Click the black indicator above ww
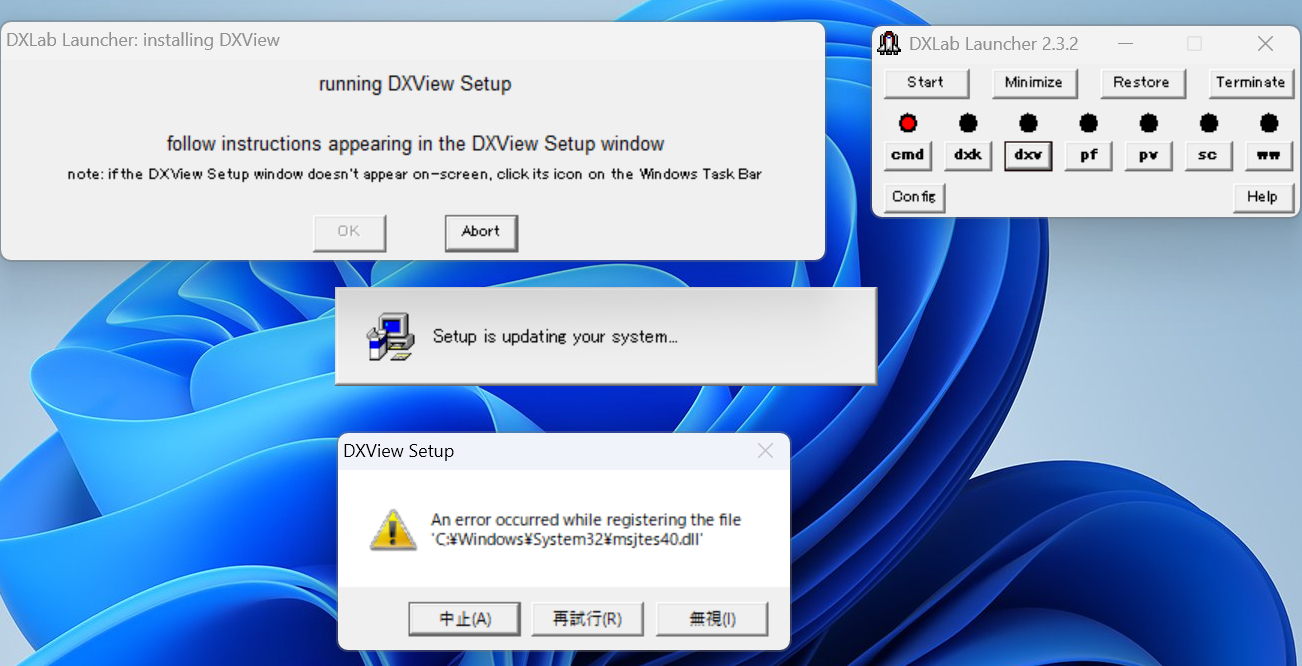This screenshot has width=1302, height=666. (1269, 123)
